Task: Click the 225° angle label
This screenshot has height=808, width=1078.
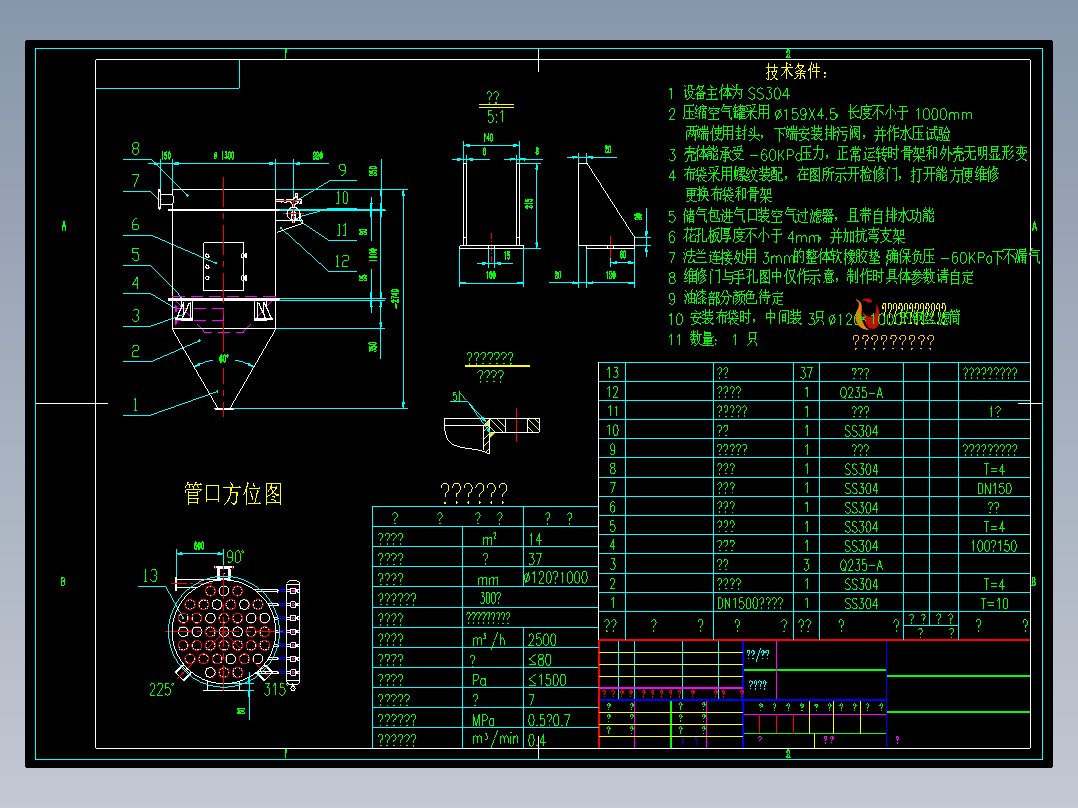Action: 162,690
